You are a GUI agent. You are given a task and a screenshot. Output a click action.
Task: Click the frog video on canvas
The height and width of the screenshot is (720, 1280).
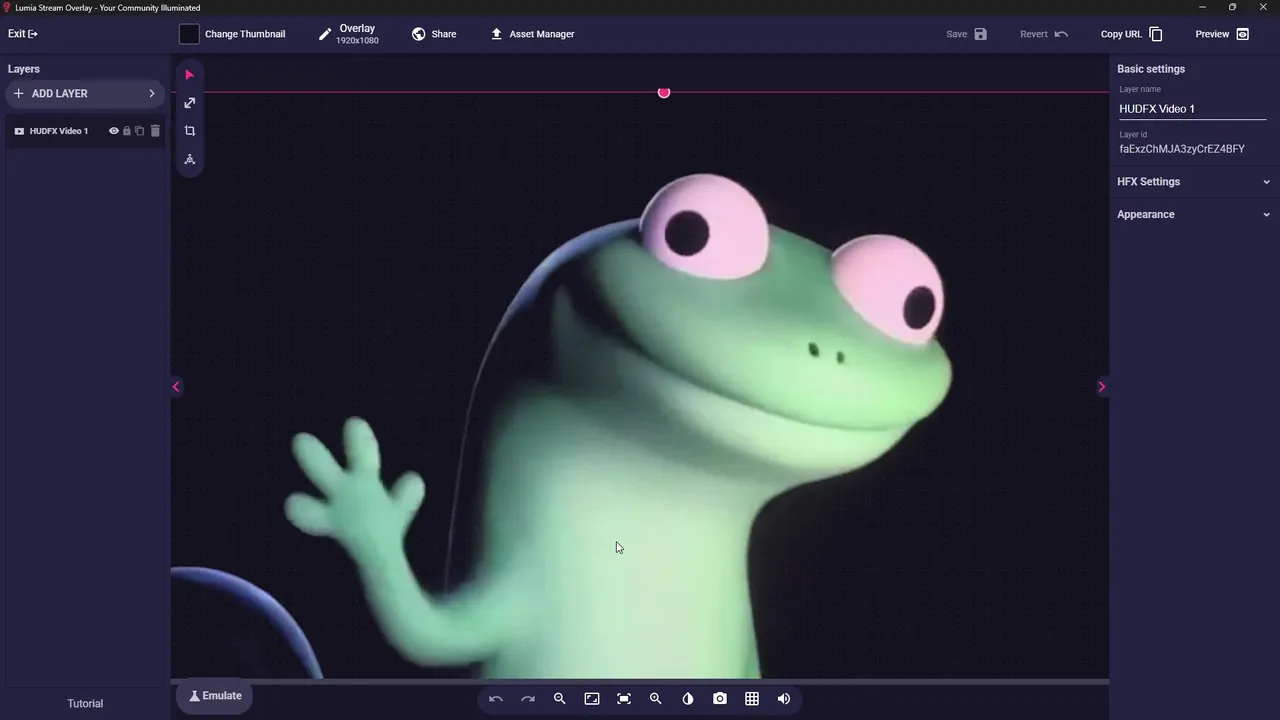(x=640, y=385)
